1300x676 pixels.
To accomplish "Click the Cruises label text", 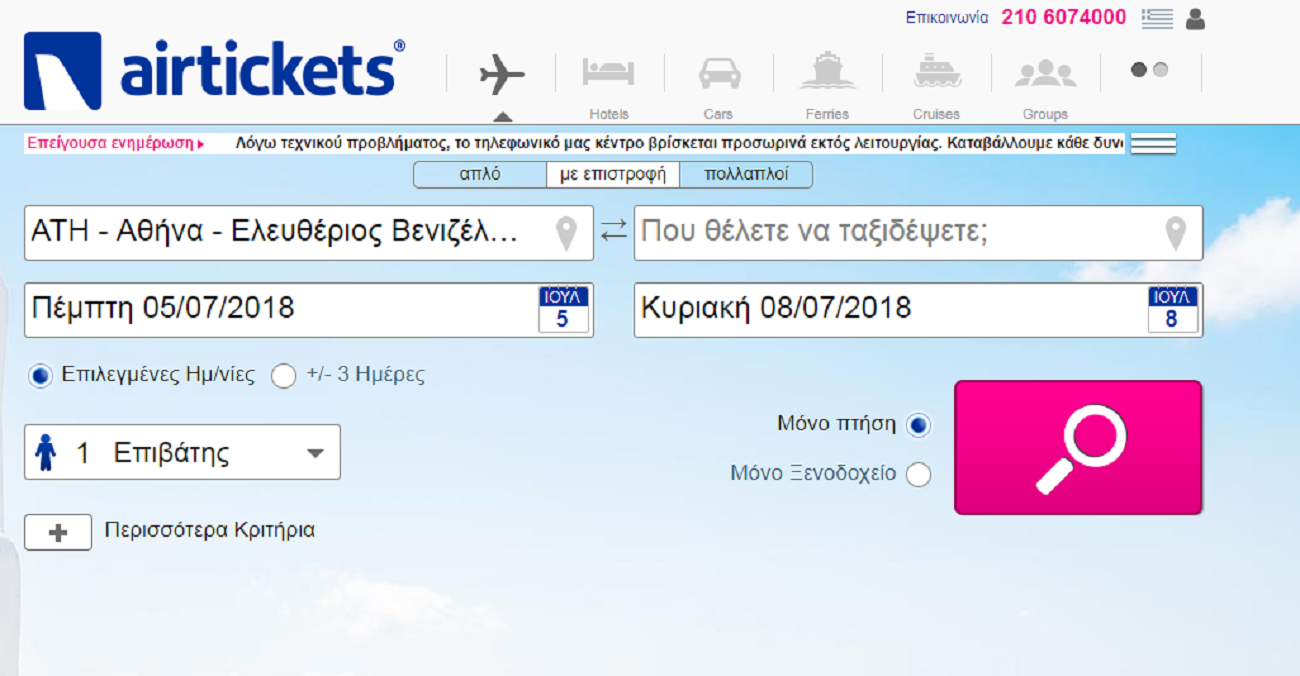I will pyautogui.click(x=936, y=114).
